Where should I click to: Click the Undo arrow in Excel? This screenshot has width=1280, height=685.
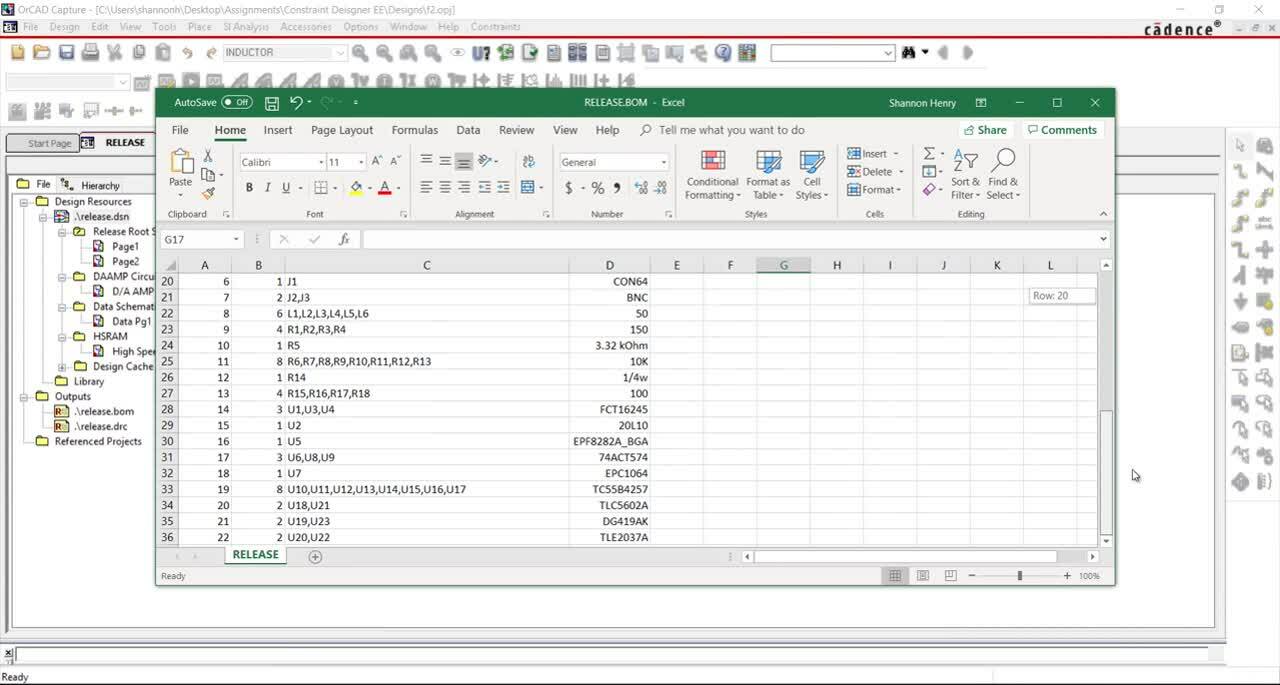pyautogui.click(x=296, y=102)
